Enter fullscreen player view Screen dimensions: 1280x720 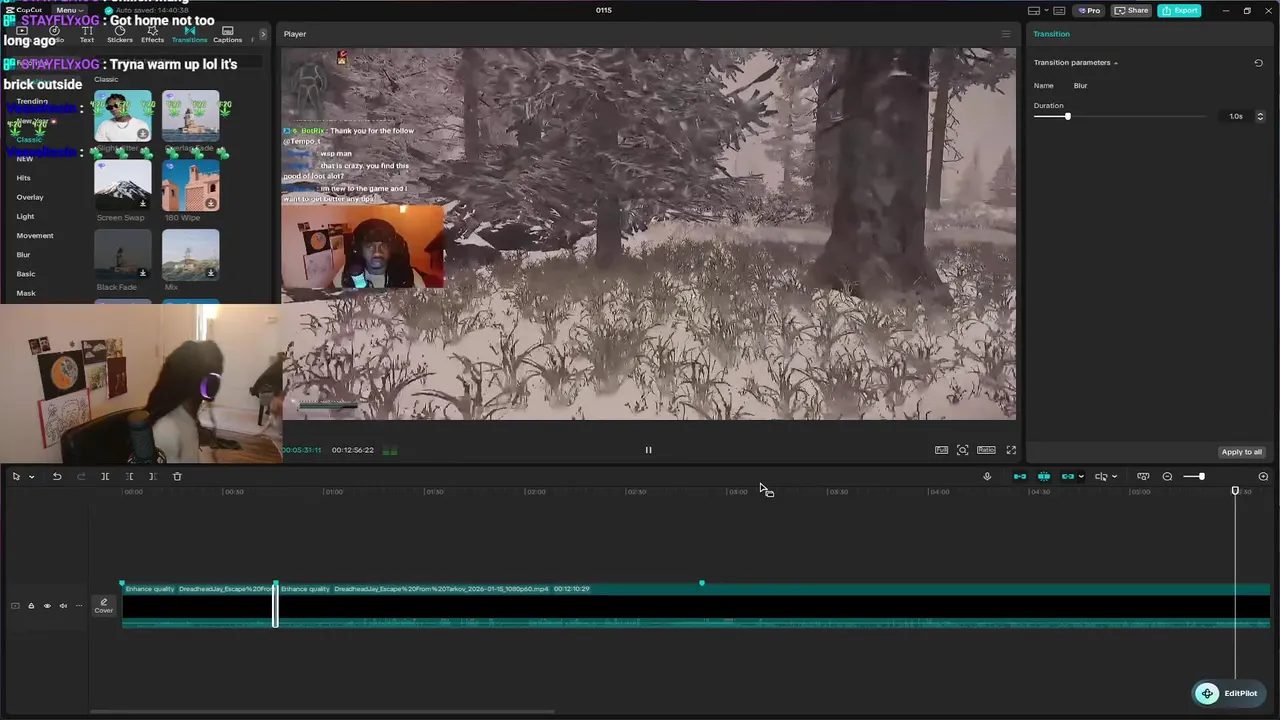[x=1011, y=450]
